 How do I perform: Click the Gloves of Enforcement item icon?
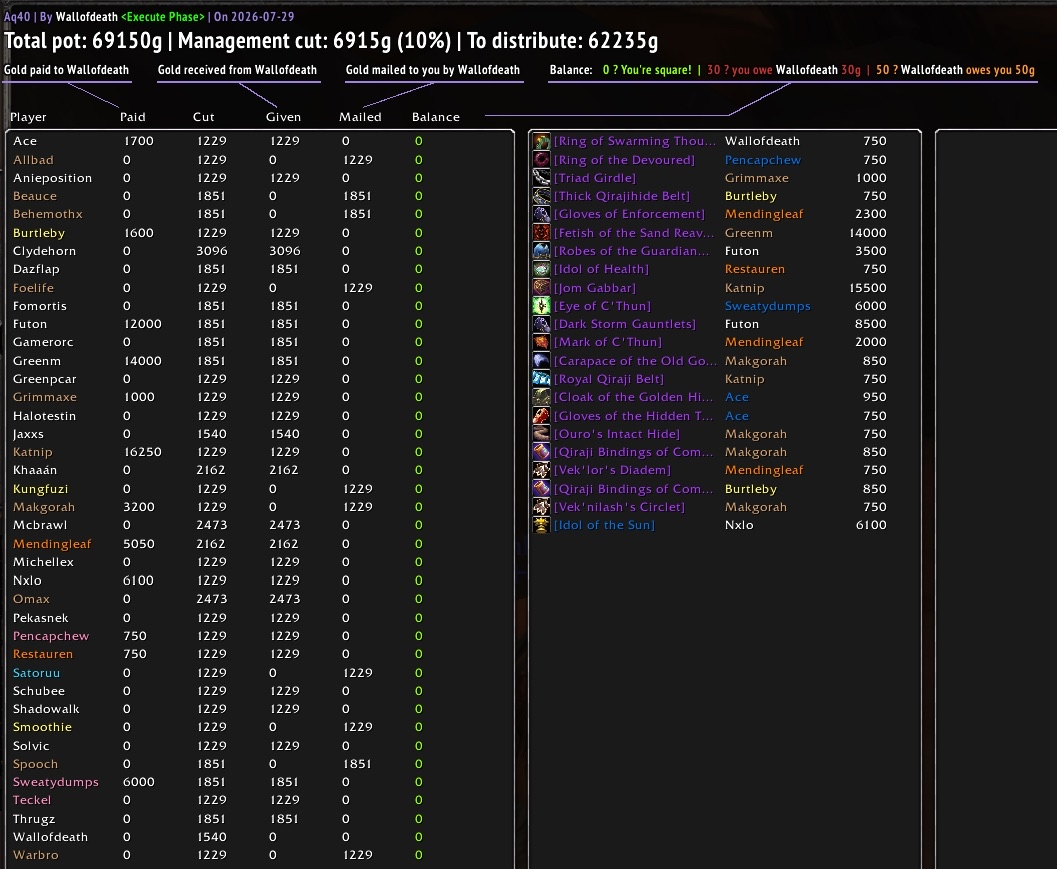click(541, 214)
